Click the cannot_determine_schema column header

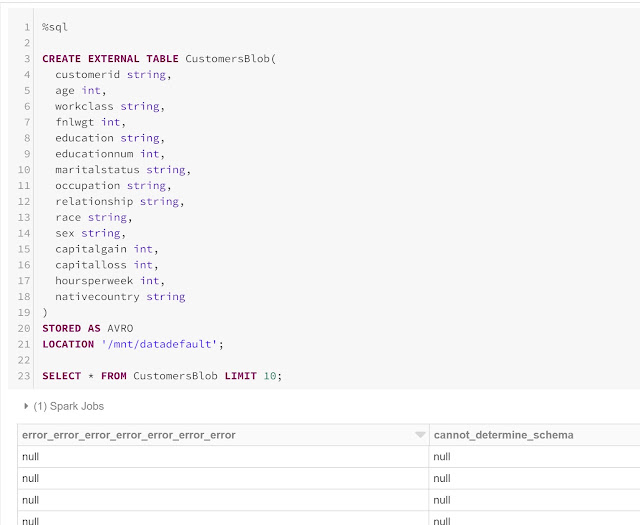[x=503, y=435]
